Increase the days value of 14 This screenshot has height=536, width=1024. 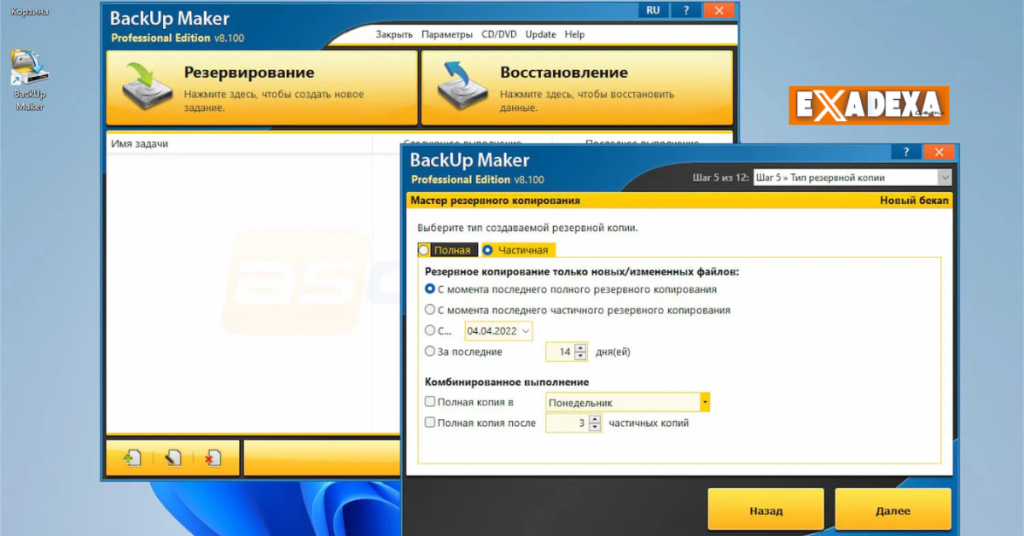(581, 348)
